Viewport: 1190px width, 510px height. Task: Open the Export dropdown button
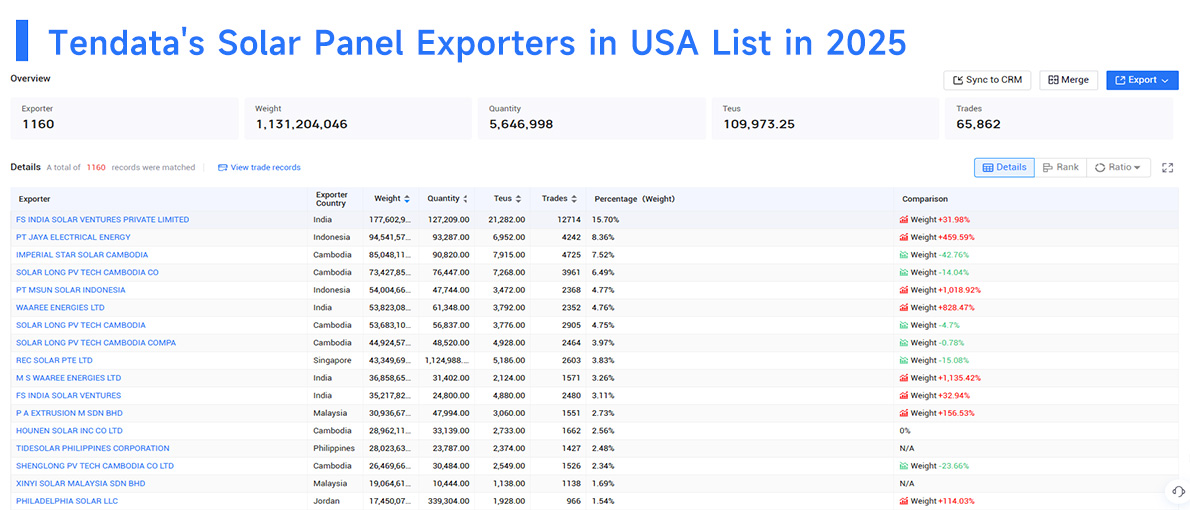(1141, 80)
